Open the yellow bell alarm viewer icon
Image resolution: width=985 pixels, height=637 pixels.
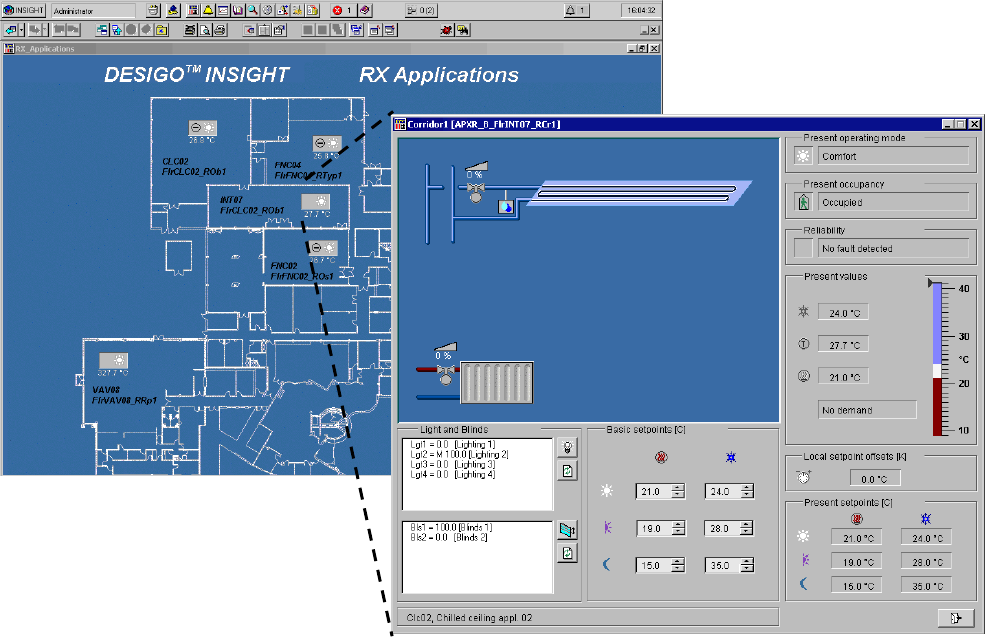[x=208, y=10]
